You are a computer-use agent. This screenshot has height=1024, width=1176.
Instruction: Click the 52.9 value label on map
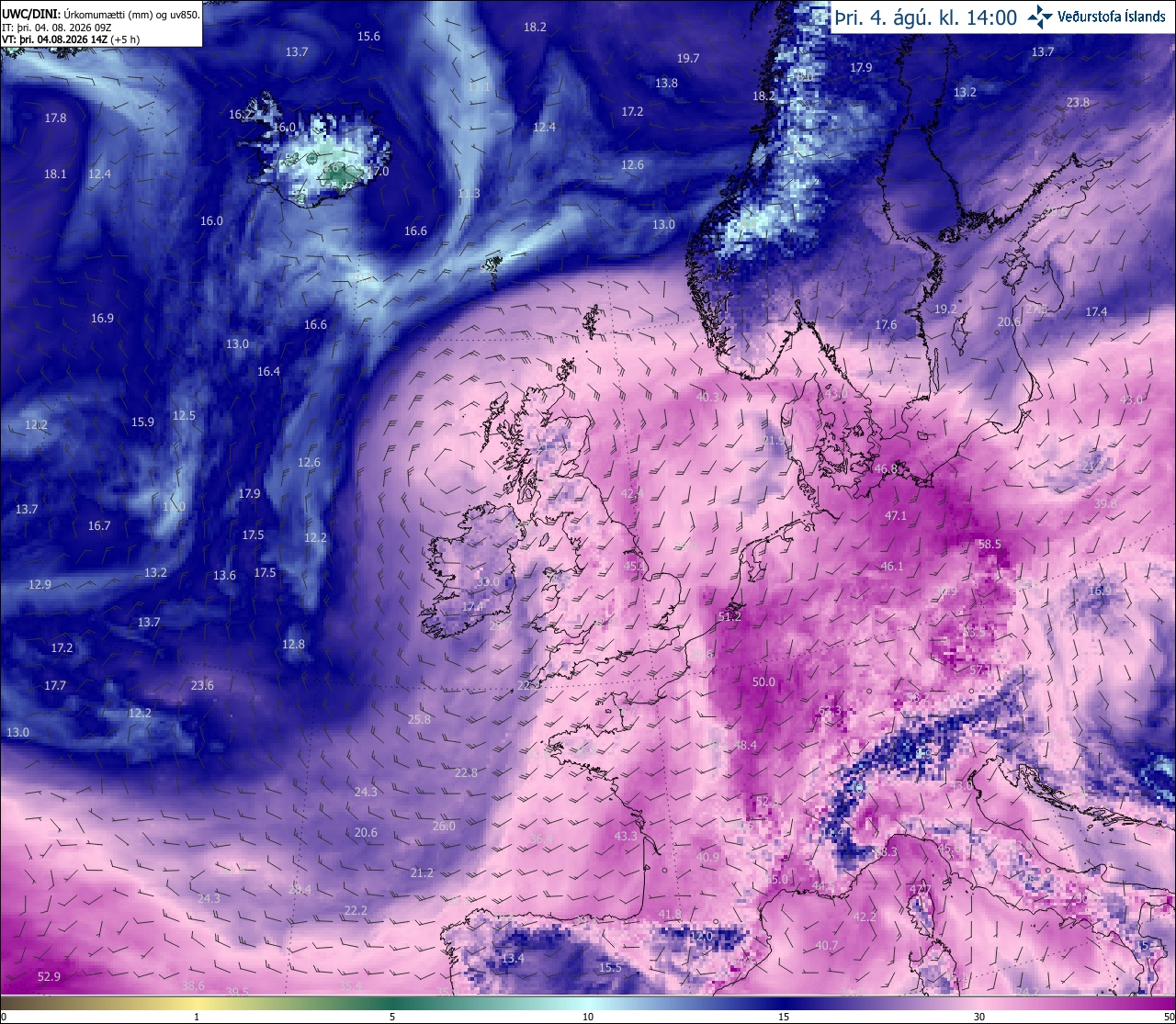click(x=49, y=976)
